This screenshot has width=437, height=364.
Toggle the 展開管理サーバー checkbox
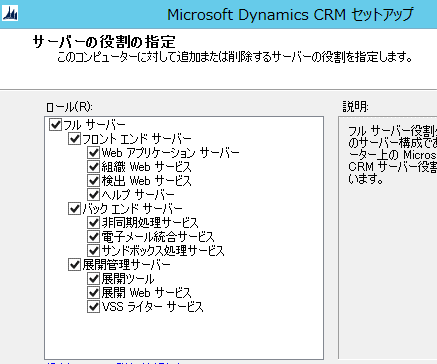(x=74, y=265)
